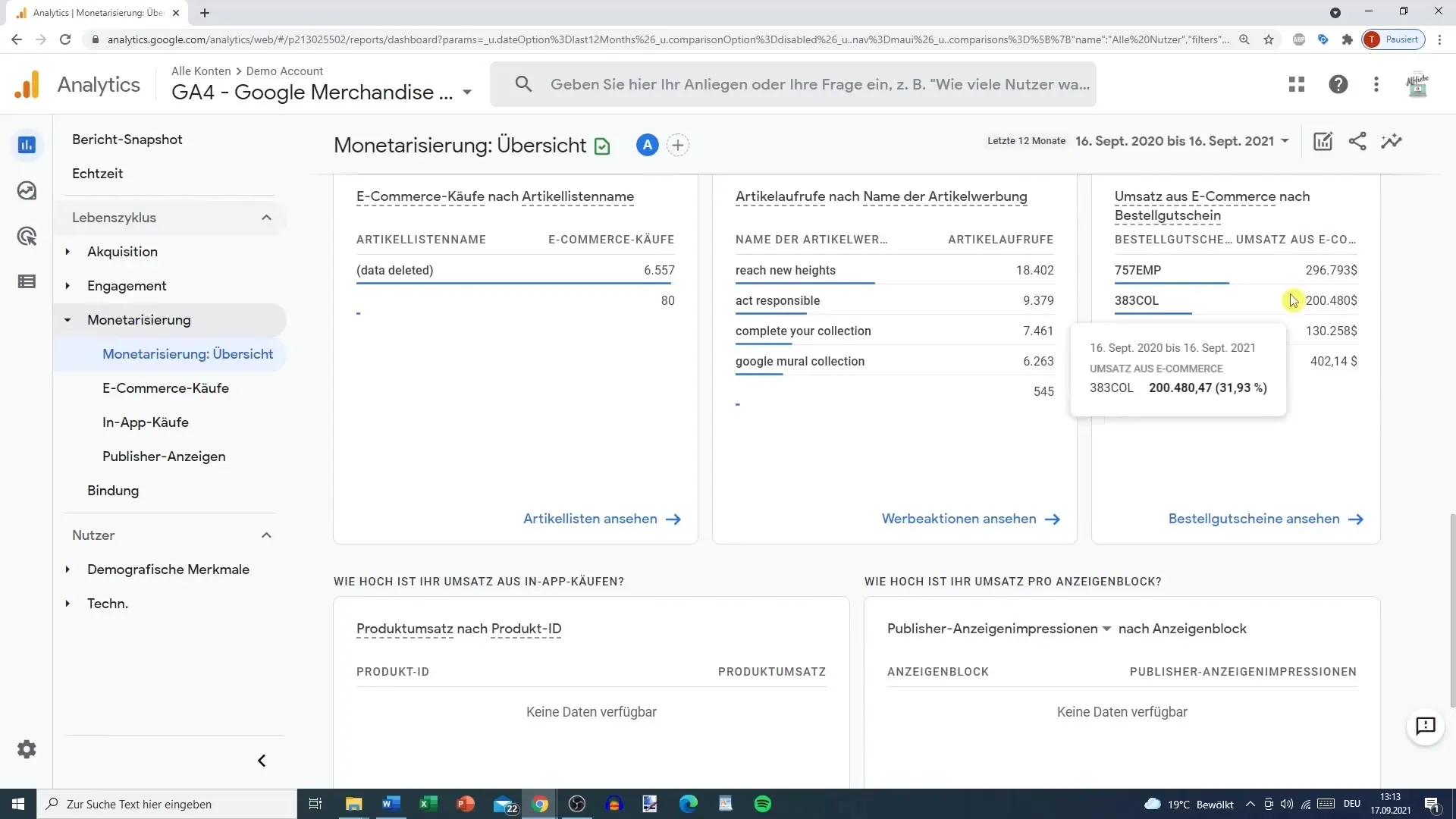Click the Customize report pencil icon
The image size is (1456, 819).
click(x=1323, y=141)
